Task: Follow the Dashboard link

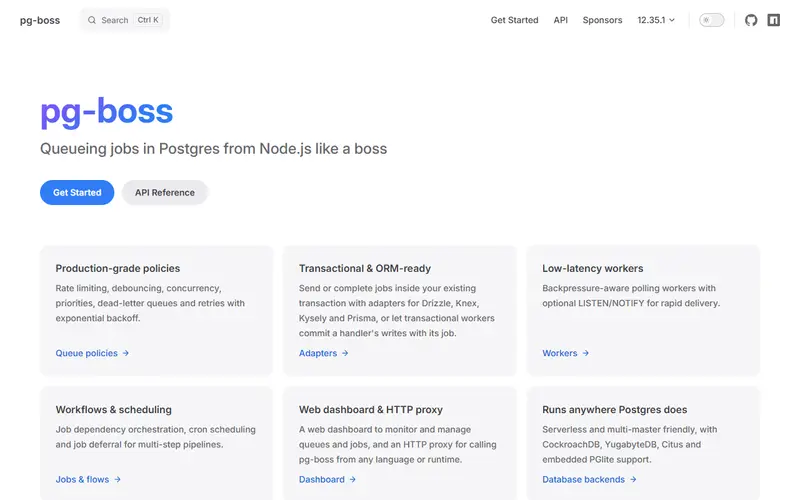Action: 328,480
